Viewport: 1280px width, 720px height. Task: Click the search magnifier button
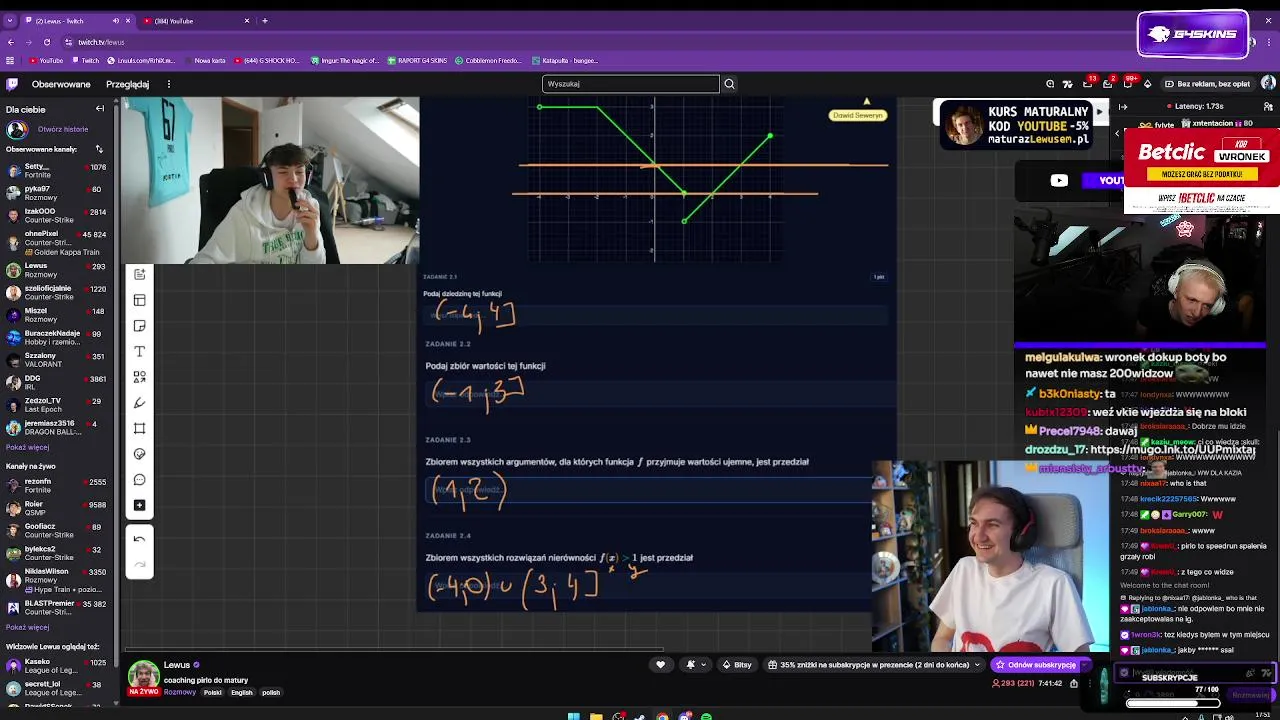[x=729, y=84]
